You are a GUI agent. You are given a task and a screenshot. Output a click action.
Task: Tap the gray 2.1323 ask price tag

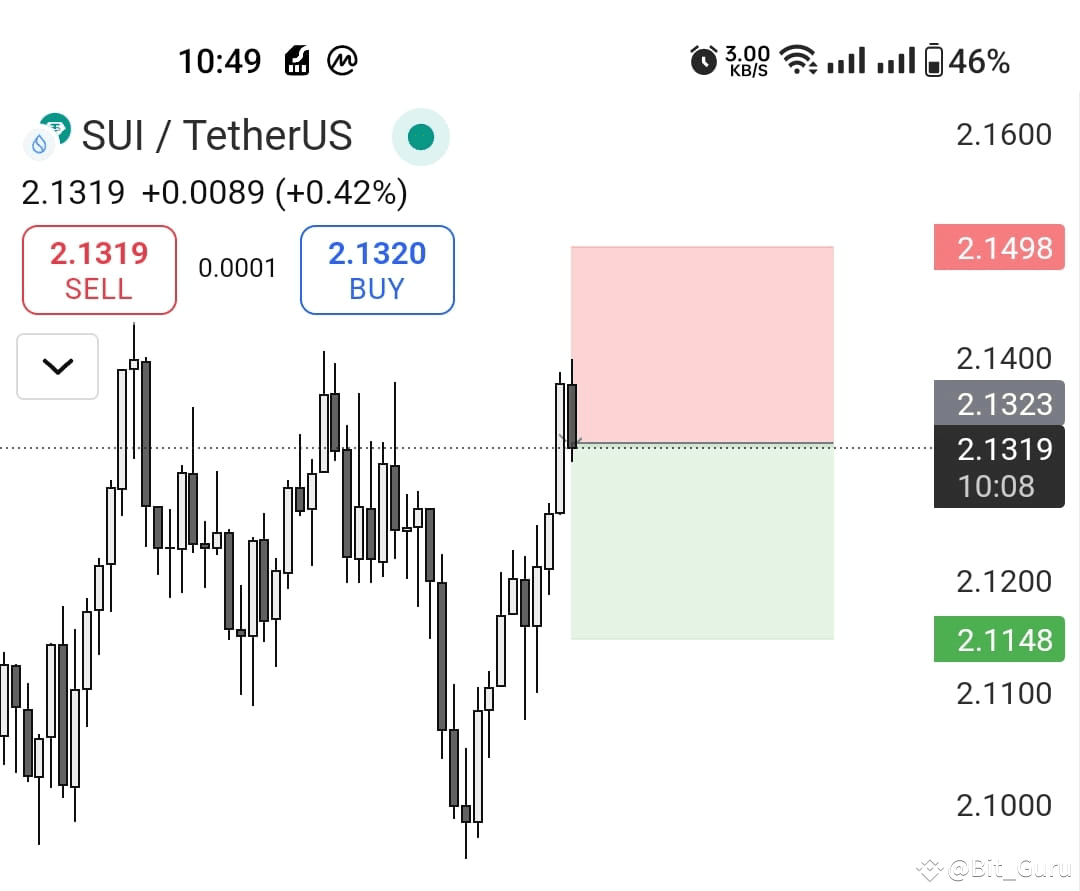pyautogui.click(x=998, y=404)
